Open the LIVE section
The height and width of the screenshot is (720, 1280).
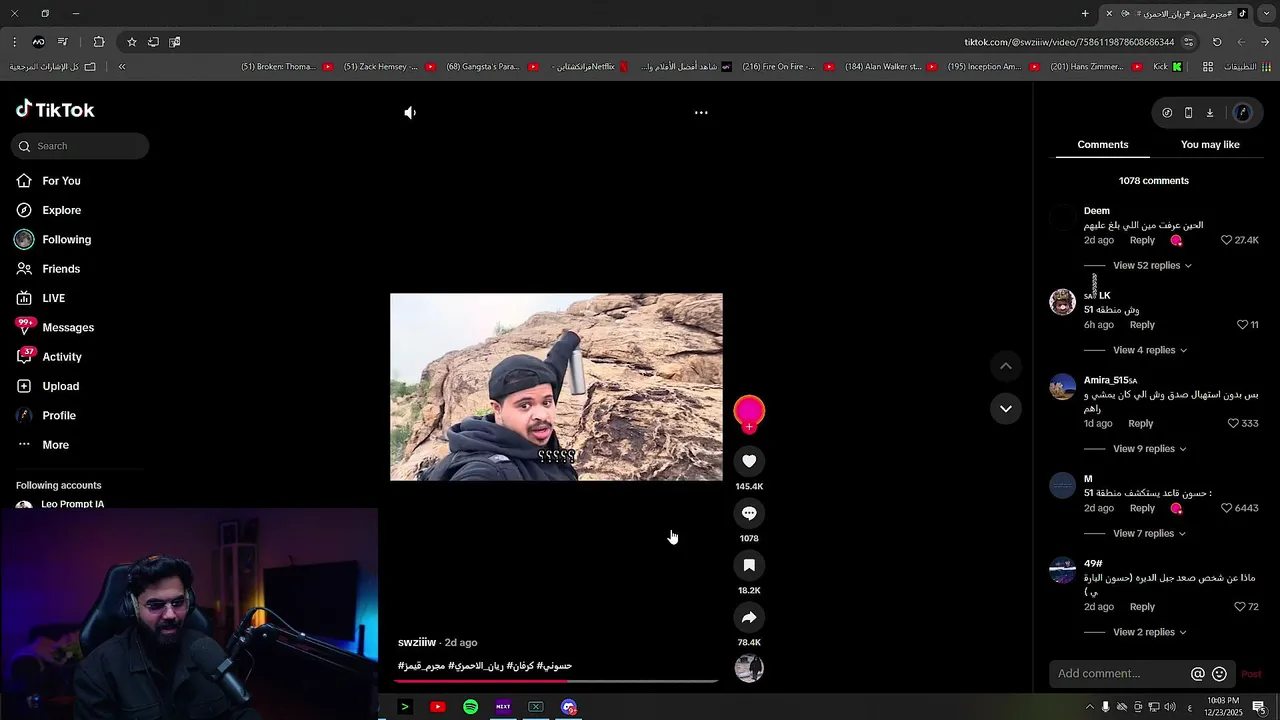pyautogui.click(x=53, y=298)
